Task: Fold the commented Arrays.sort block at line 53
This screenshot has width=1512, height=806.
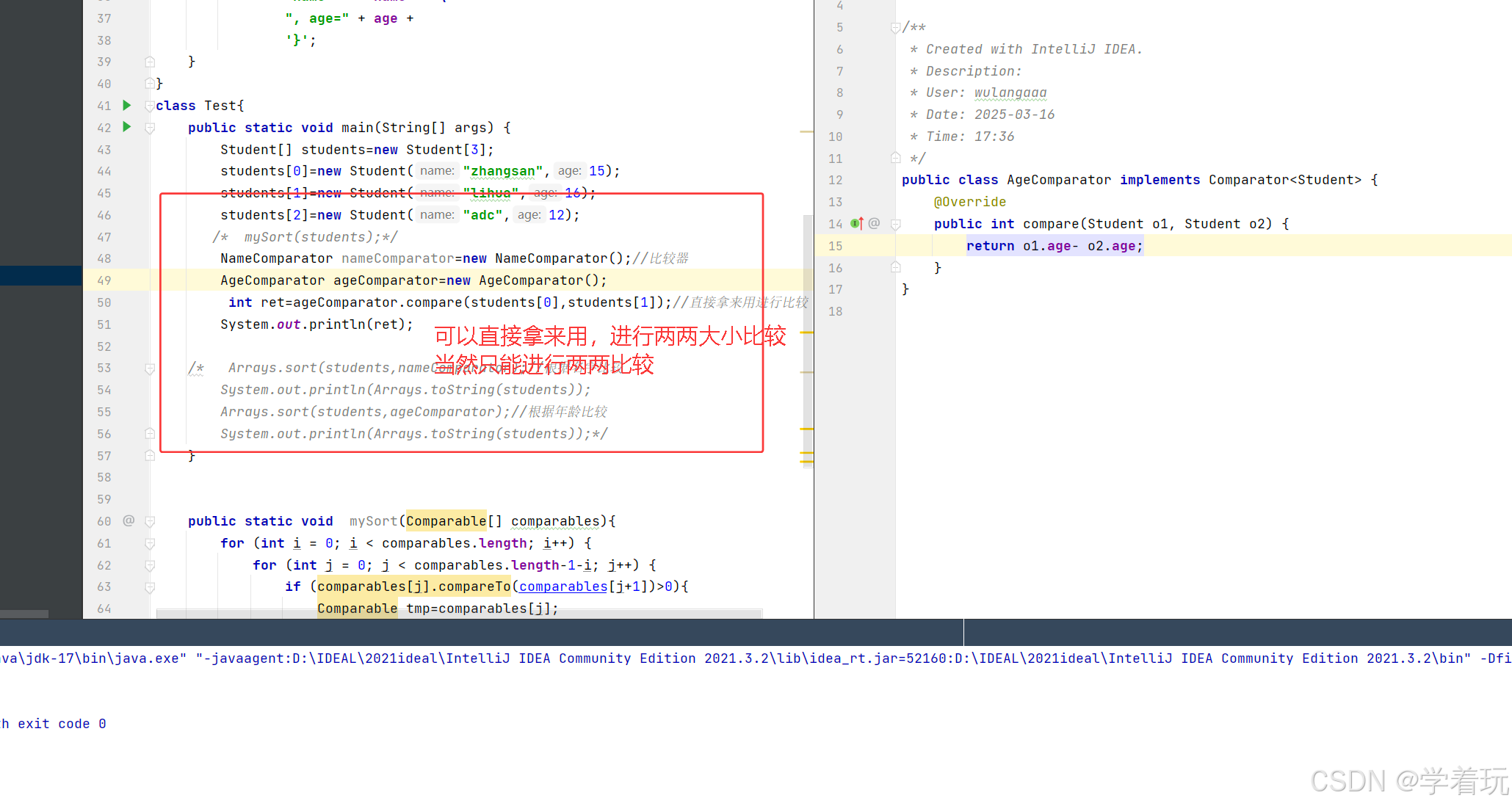Action: (x=150, y=368)
